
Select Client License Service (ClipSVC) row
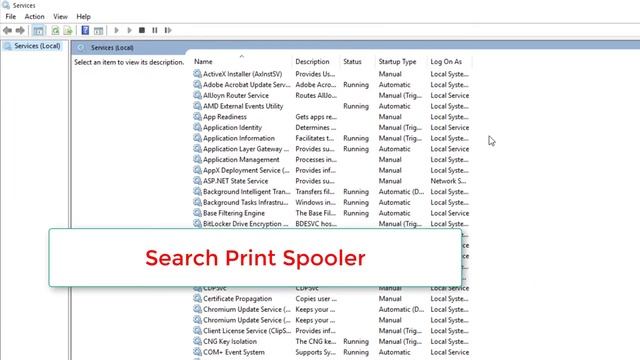click(331, 331)
